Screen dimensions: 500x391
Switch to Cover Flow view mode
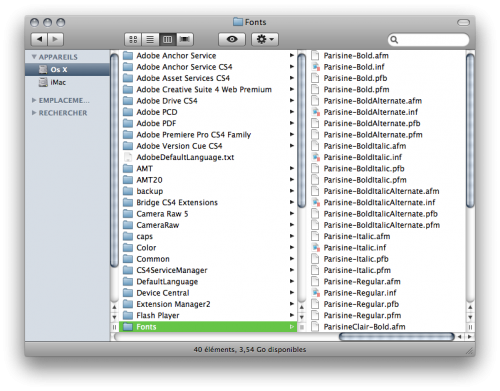click(x=185, y=39)
